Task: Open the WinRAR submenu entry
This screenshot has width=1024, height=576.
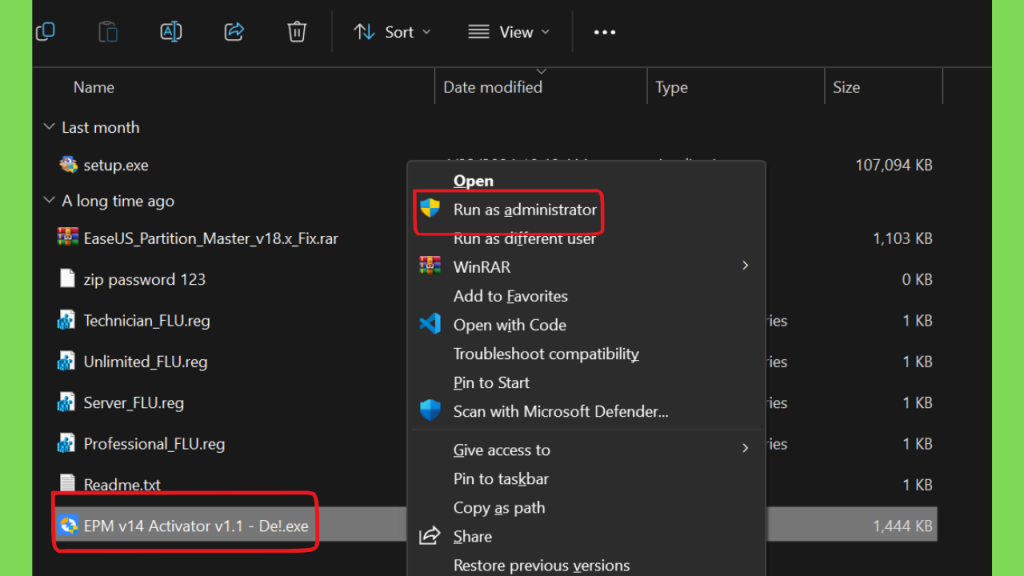Action: pyautogui.click(x=482, y=267)
